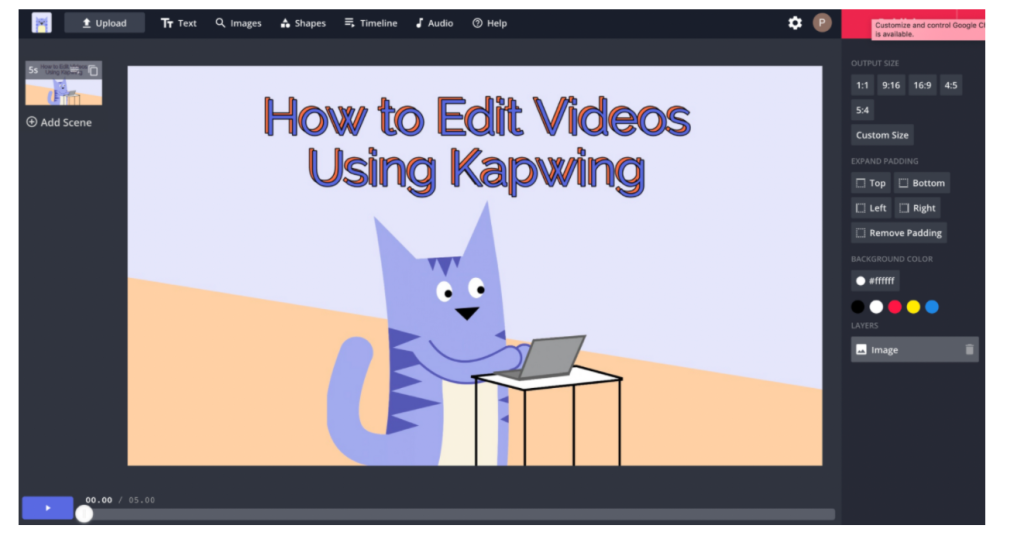Tick the Left padding checkbox
The height and width of the screenshot is (539, 1024).
(860, 208)
